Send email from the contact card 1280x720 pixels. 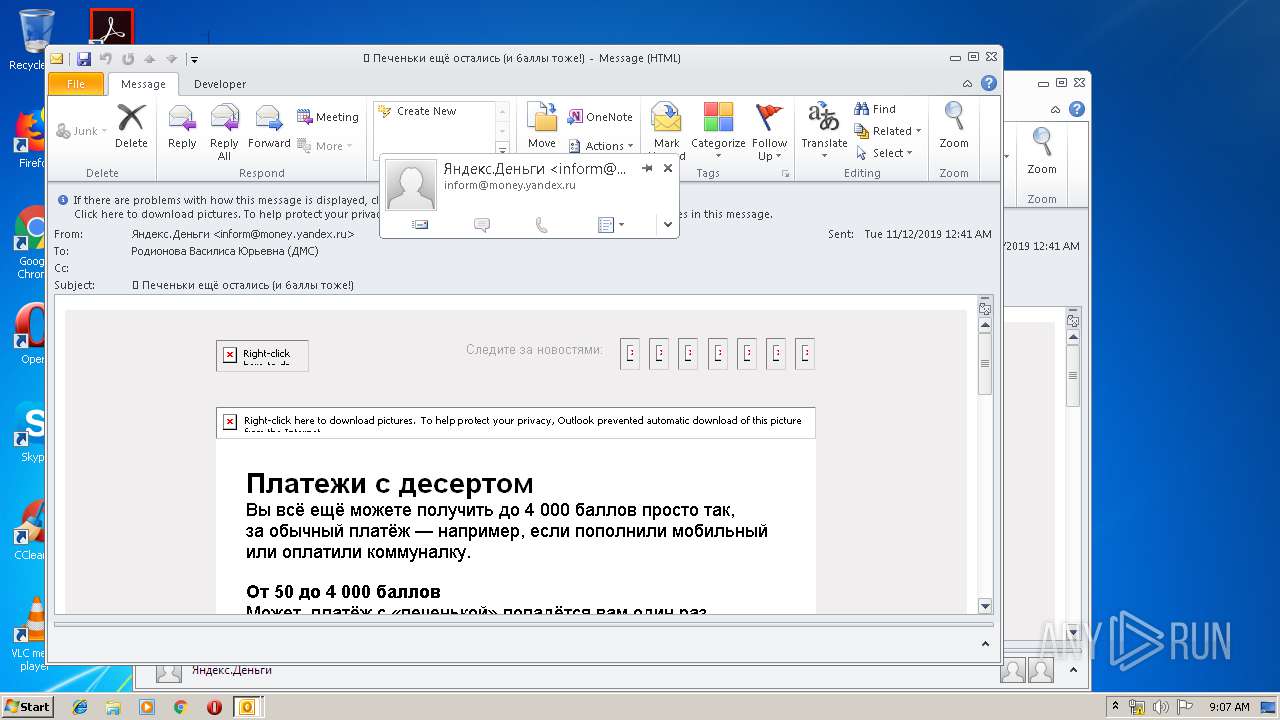point(420,225)
